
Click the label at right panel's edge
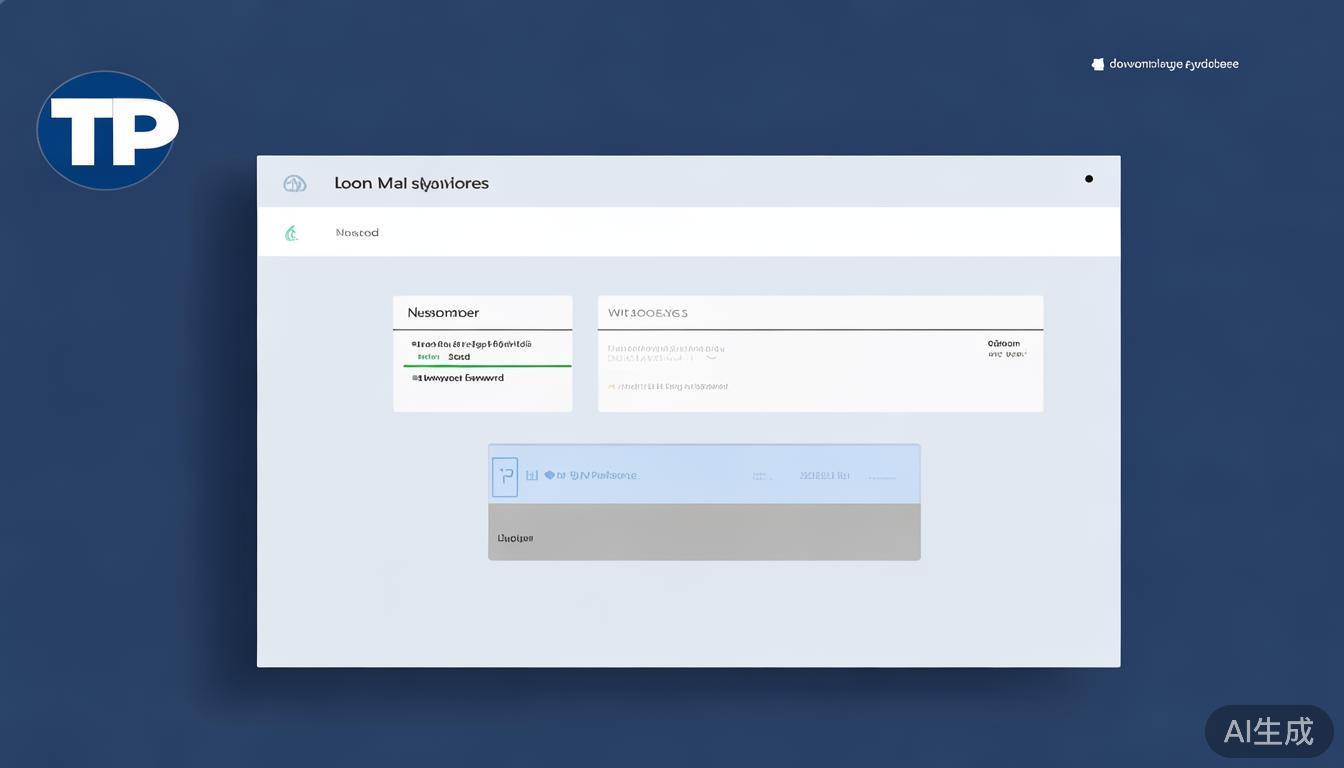(1004, 348)
